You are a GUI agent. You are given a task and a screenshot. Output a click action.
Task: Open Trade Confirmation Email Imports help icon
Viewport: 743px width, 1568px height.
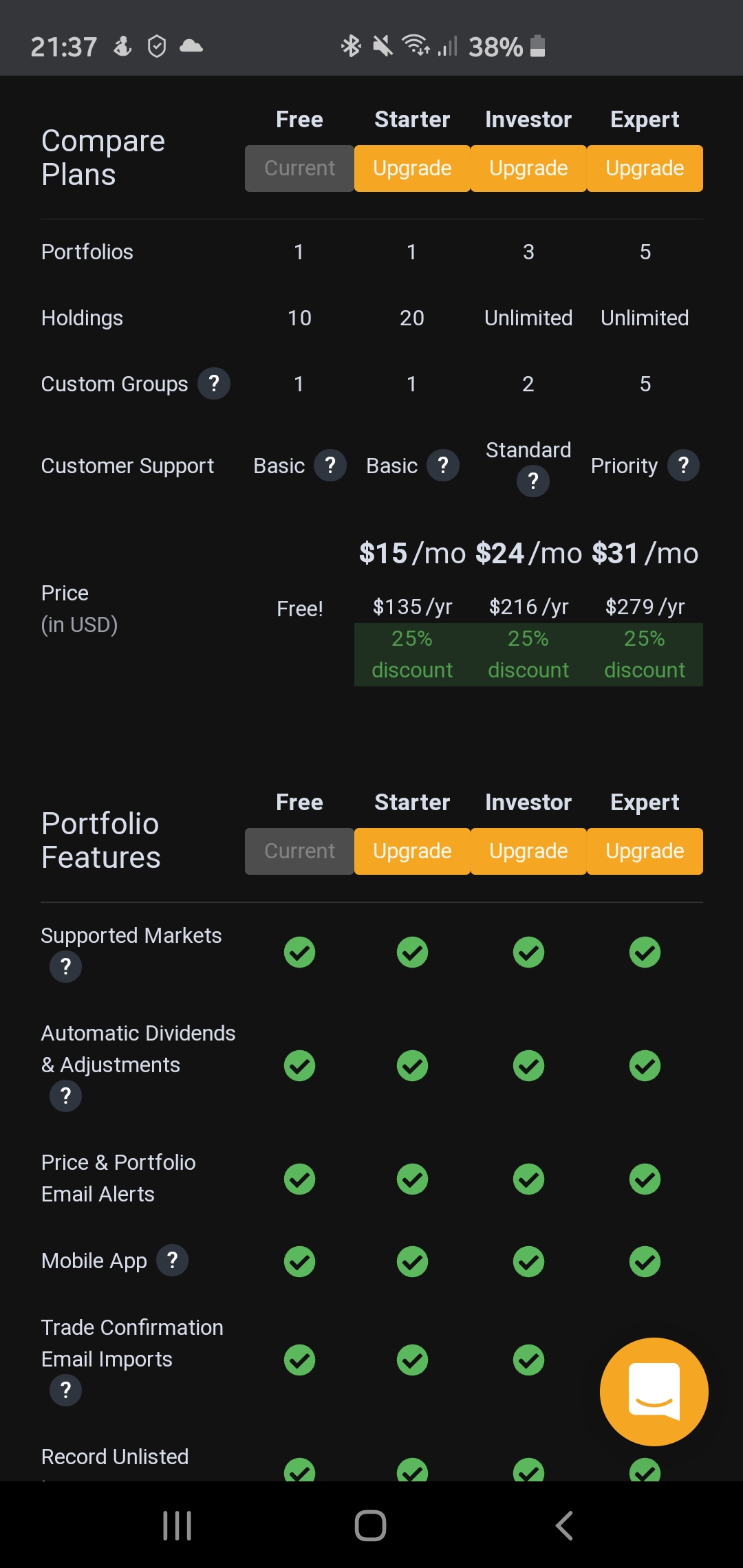coord(65,1391)
